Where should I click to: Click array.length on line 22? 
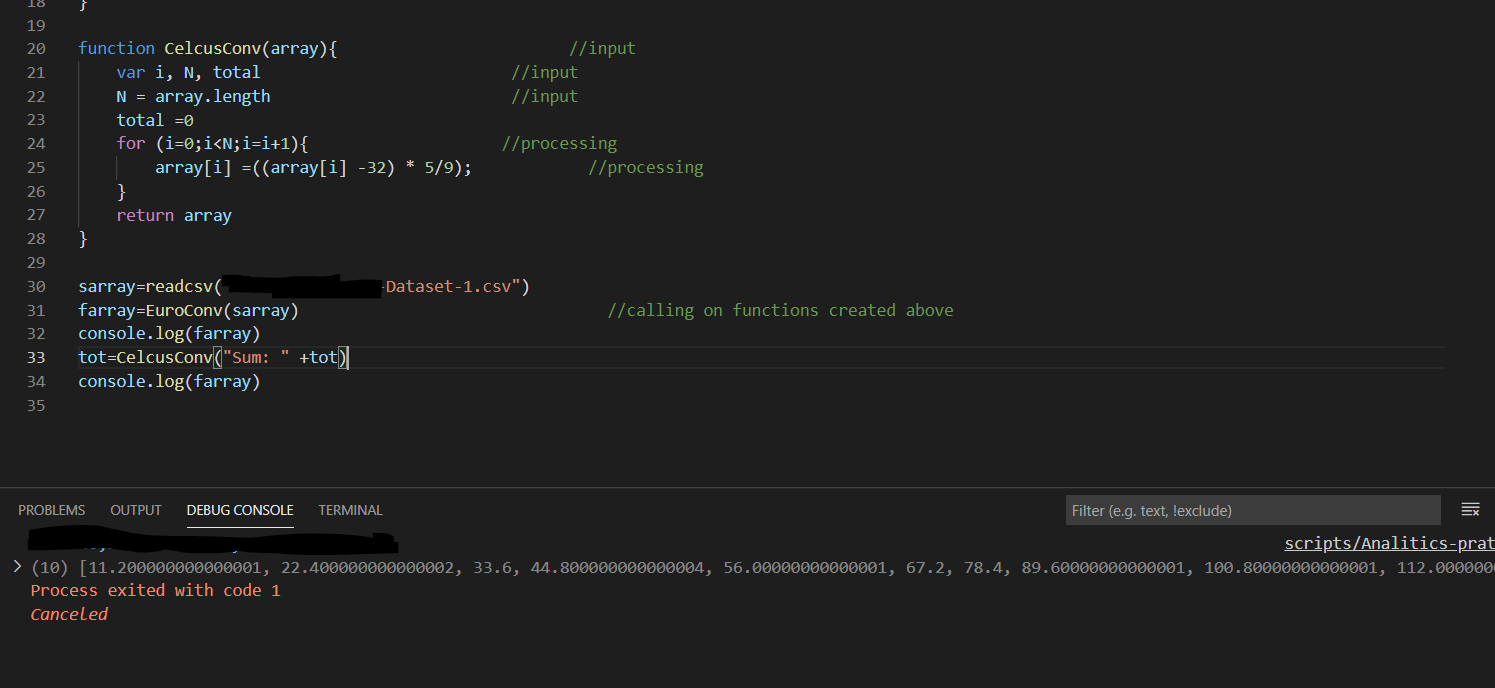[x=212, y=96]
